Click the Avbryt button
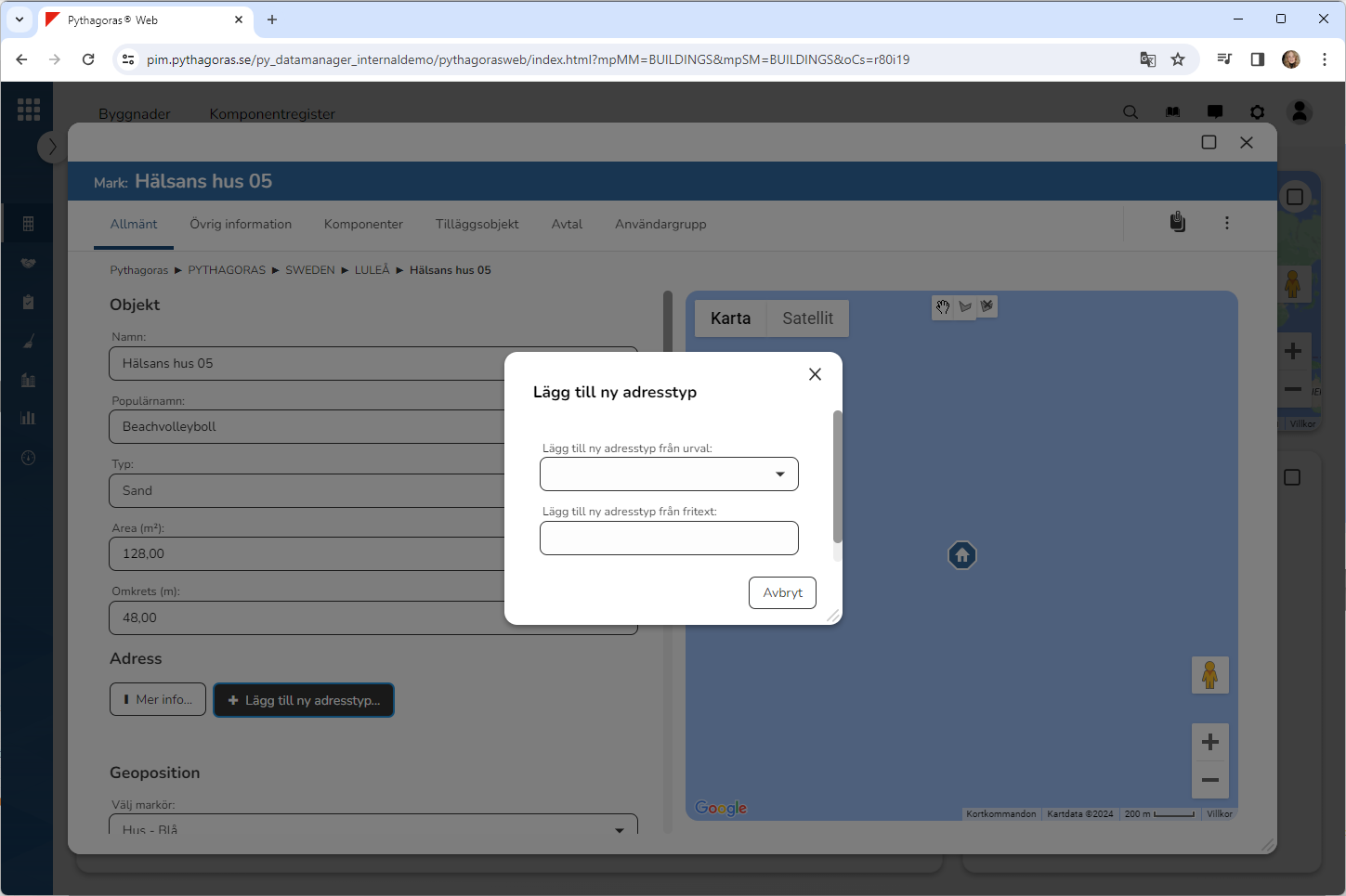Viewport: 1346px width, 896px height. pos(782,593)
